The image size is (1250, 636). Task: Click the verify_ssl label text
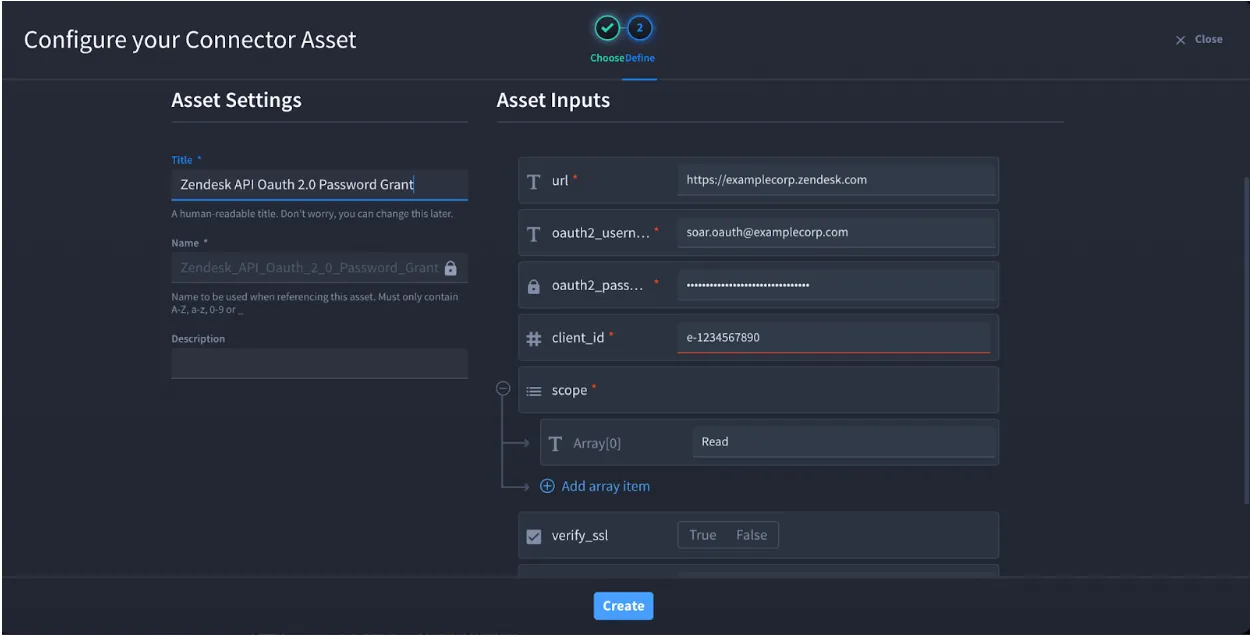(x=580, y=536)
